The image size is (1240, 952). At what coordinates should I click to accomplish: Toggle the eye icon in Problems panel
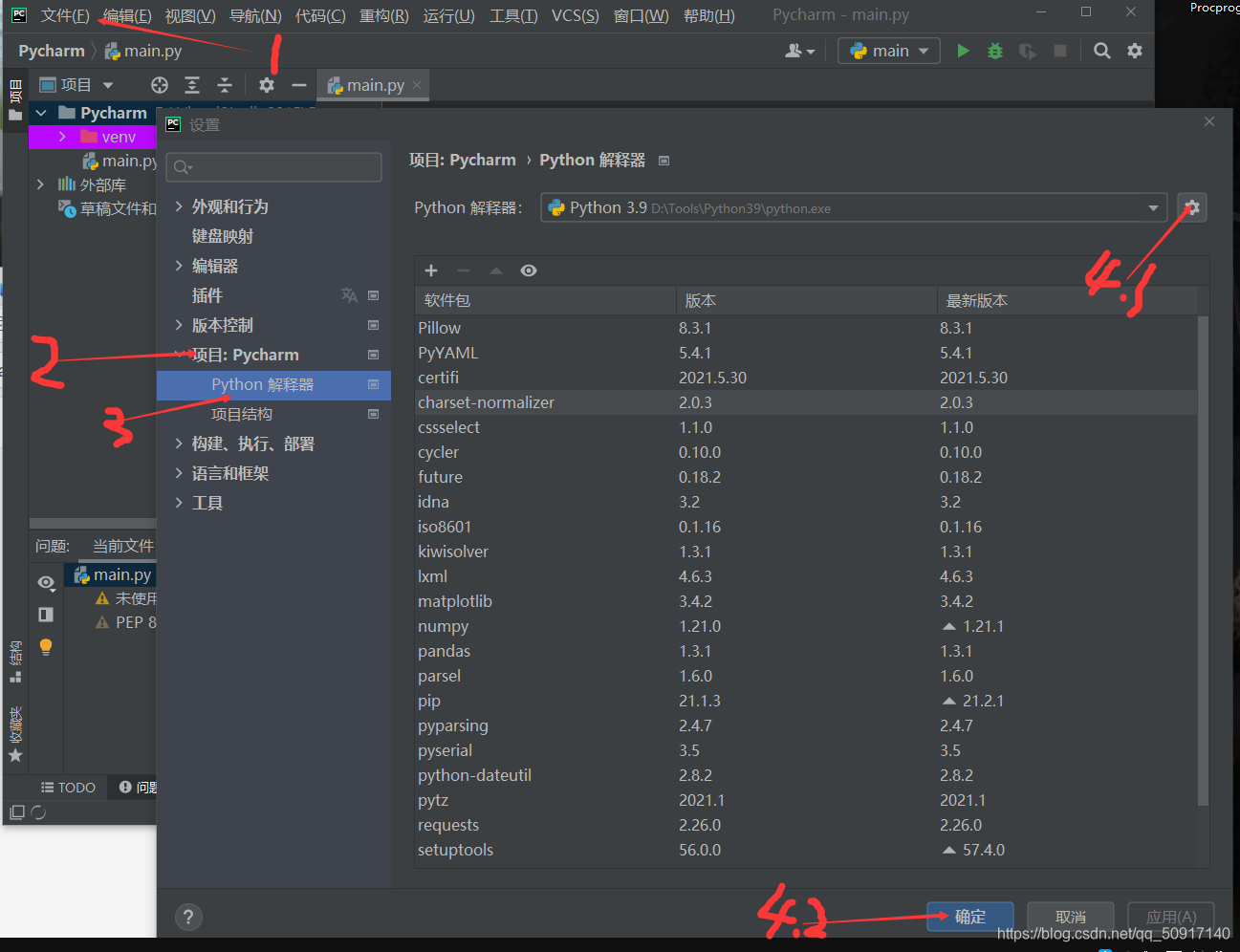46,582
